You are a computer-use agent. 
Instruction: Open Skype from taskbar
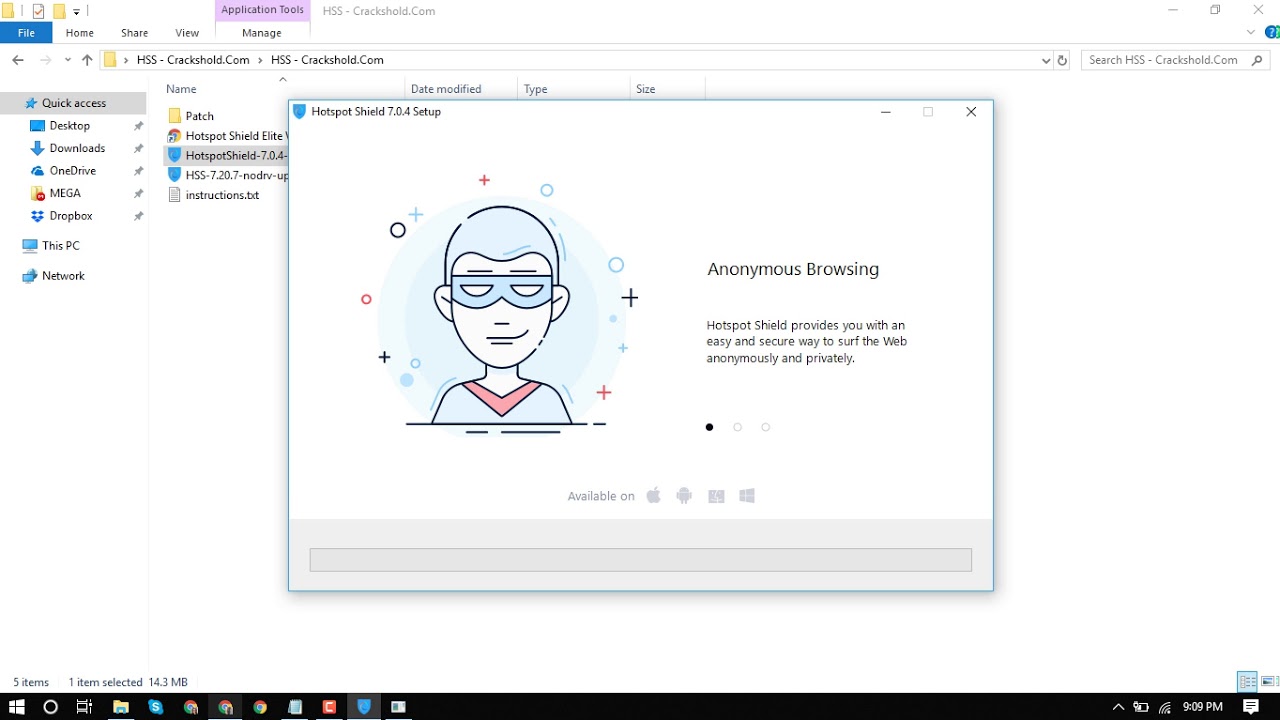pyautogui.click(x=156, y=707)
